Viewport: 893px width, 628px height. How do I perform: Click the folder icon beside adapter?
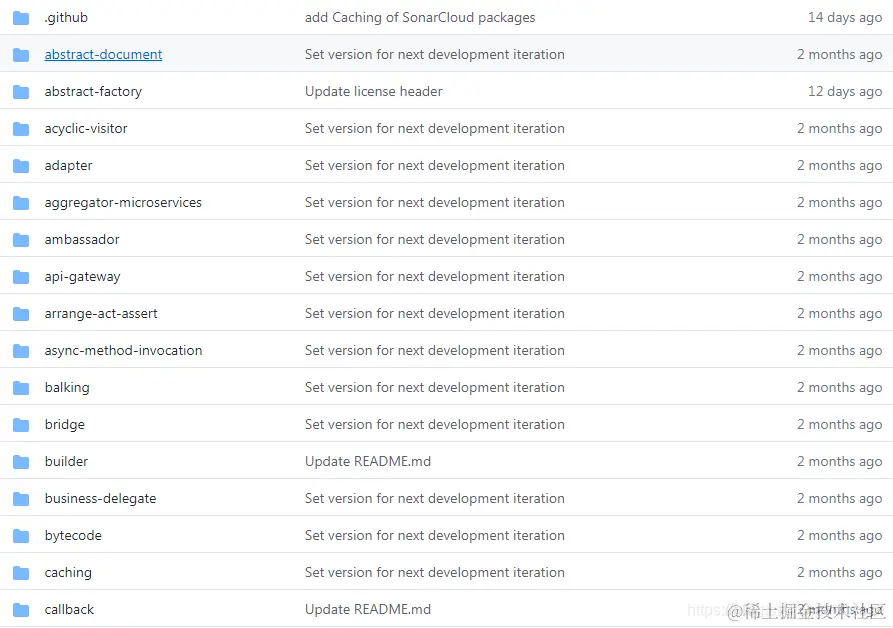[x=21, y=166]
